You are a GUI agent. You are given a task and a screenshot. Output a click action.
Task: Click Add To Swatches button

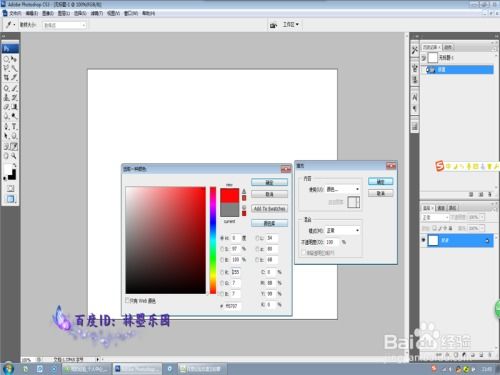(269, 209)
